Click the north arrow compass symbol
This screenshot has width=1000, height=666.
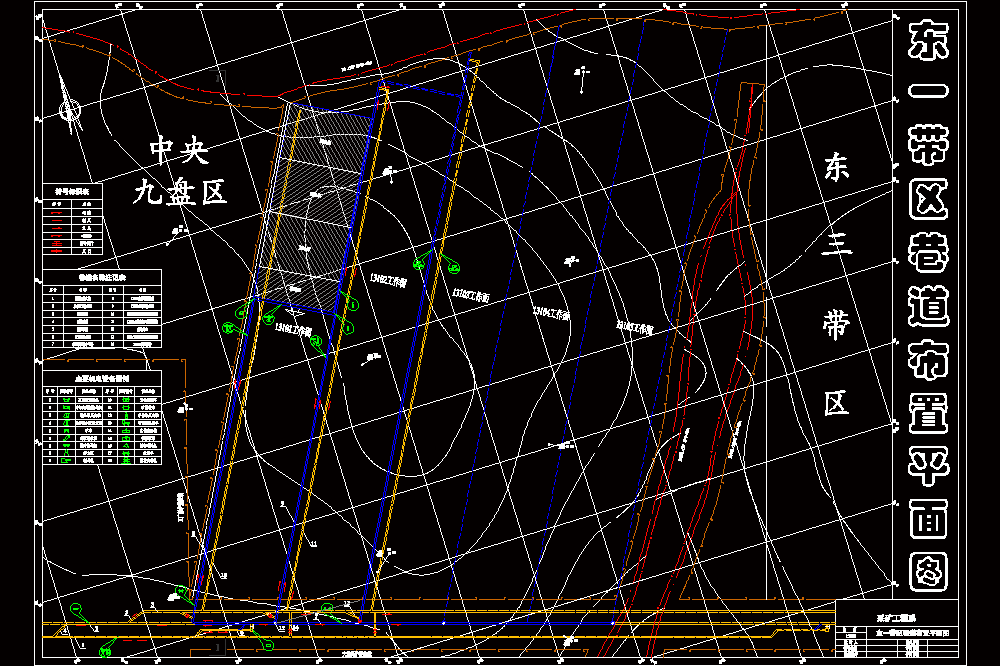(x=70, y=110)
